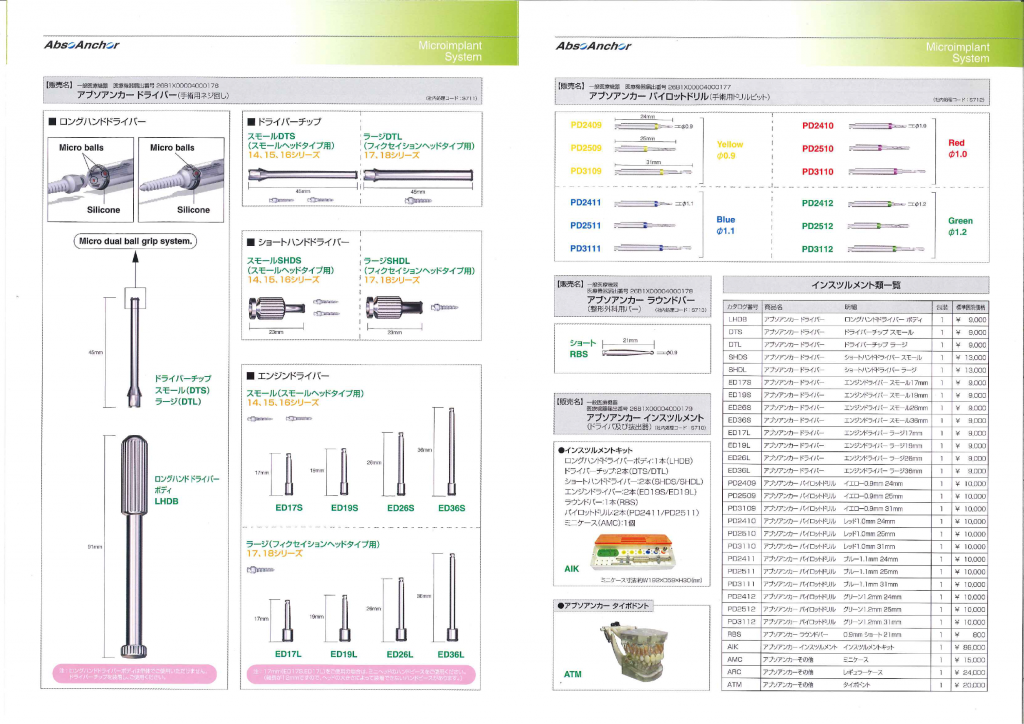Select the red PD2510 label in the drill chart

(818, 149)
